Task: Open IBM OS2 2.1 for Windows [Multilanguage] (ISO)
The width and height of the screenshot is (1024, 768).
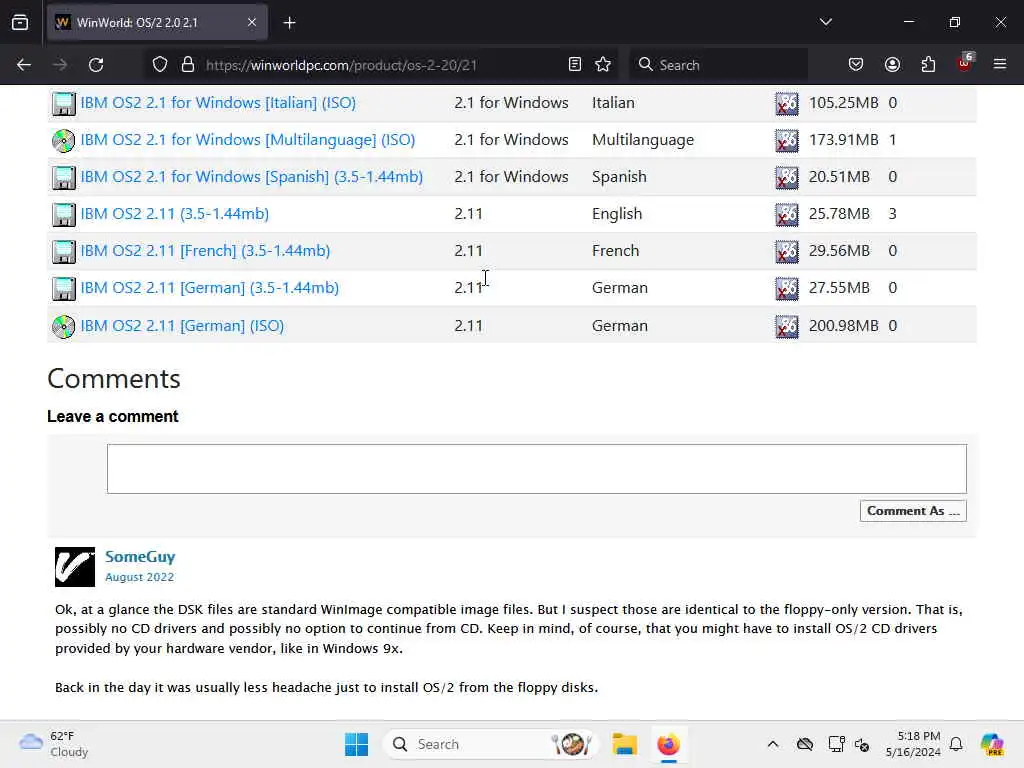Action: pyautogui.click(x=248, y=140)
